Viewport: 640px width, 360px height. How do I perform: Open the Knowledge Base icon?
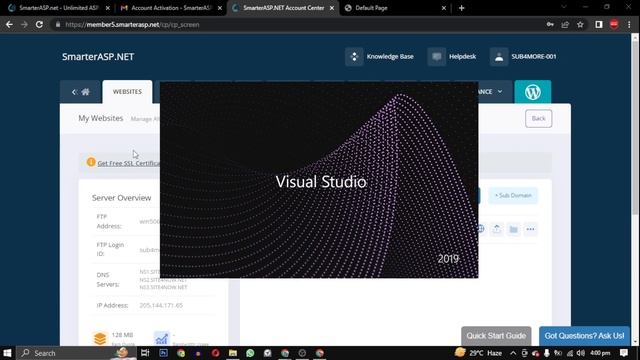point(354,57)
